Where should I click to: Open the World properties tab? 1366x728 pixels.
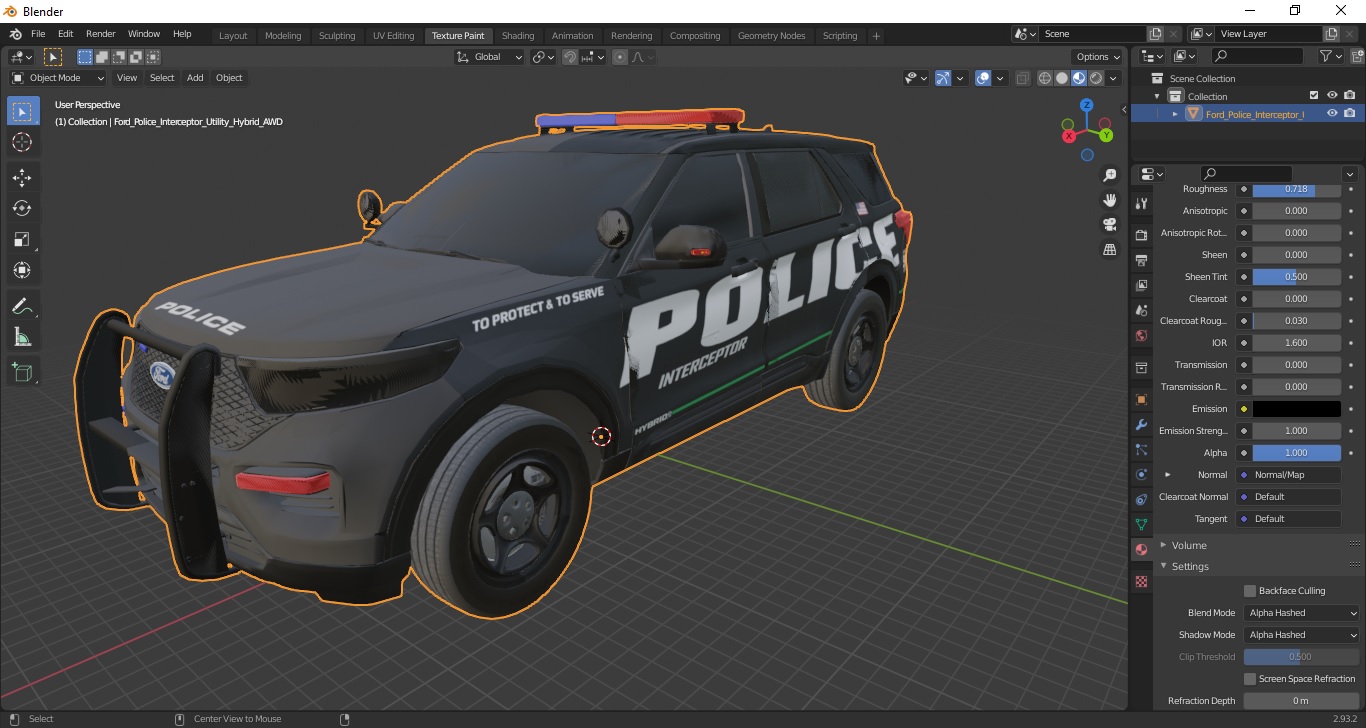[x=1141, y=336]
